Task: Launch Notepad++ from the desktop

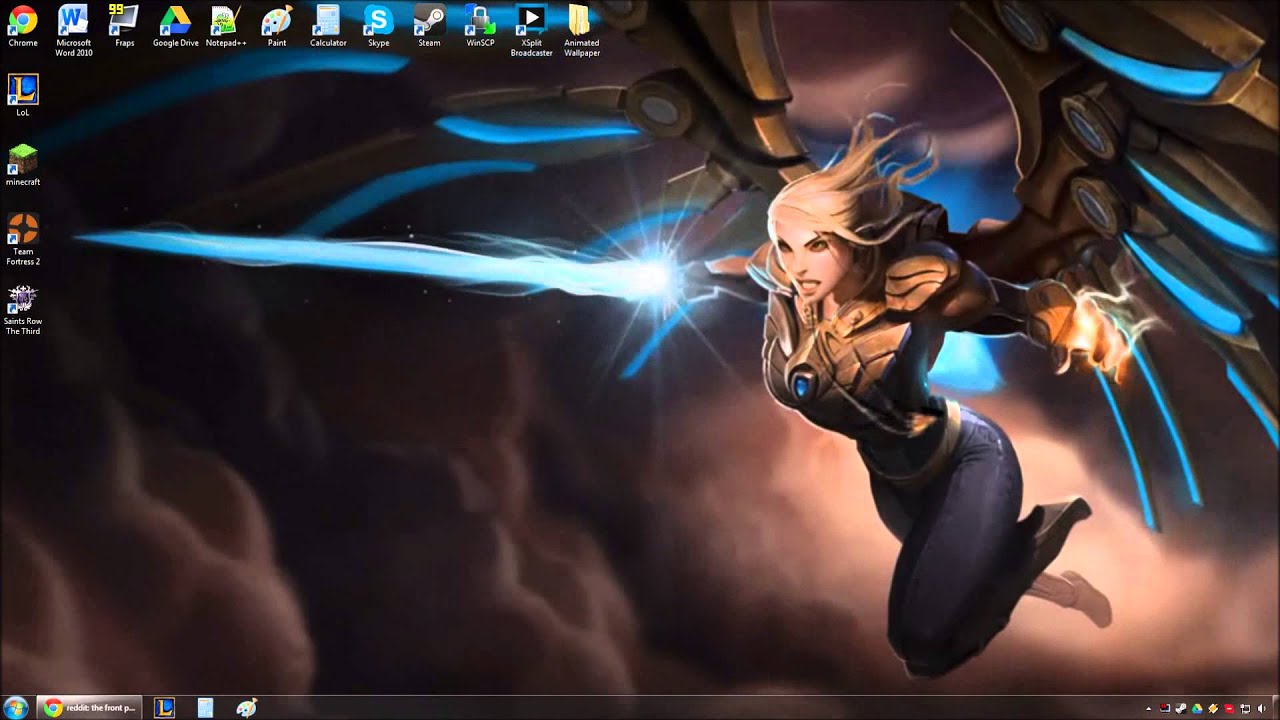Action: [x=226, y=26]
